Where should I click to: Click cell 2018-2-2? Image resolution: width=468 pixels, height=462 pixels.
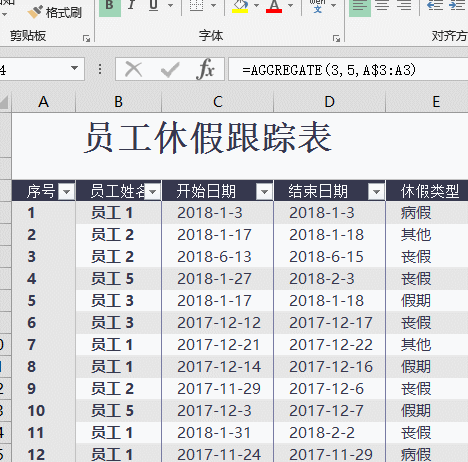coord(329,433)
